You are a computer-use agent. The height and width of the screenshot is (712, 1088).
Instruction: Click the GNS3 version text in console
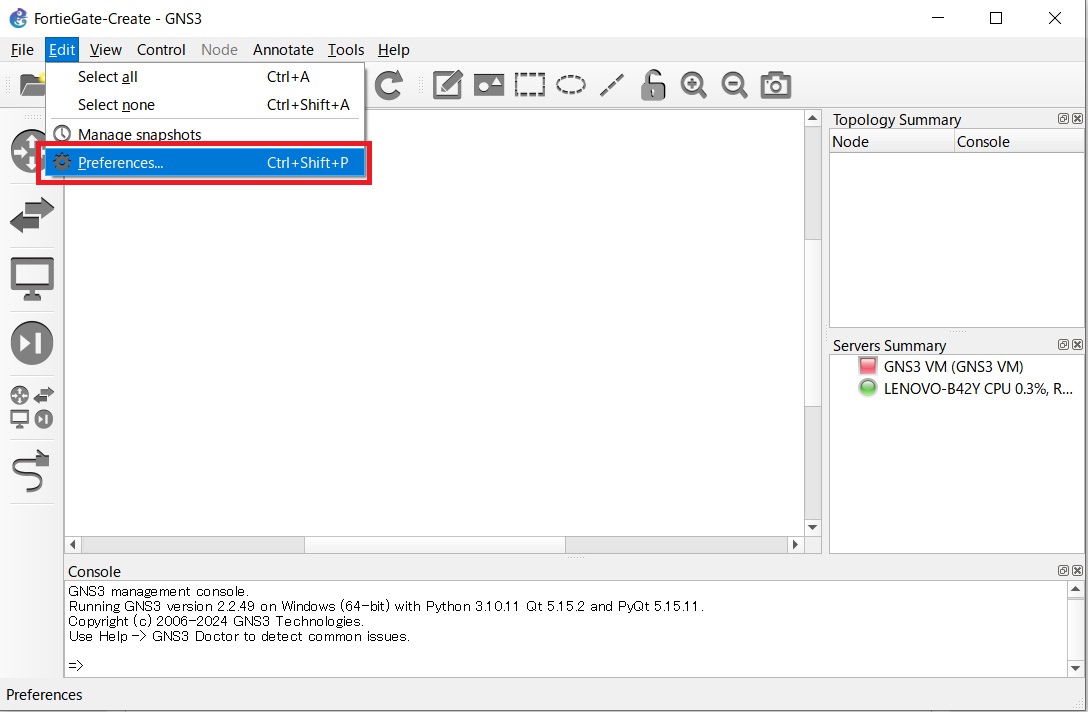386,607
